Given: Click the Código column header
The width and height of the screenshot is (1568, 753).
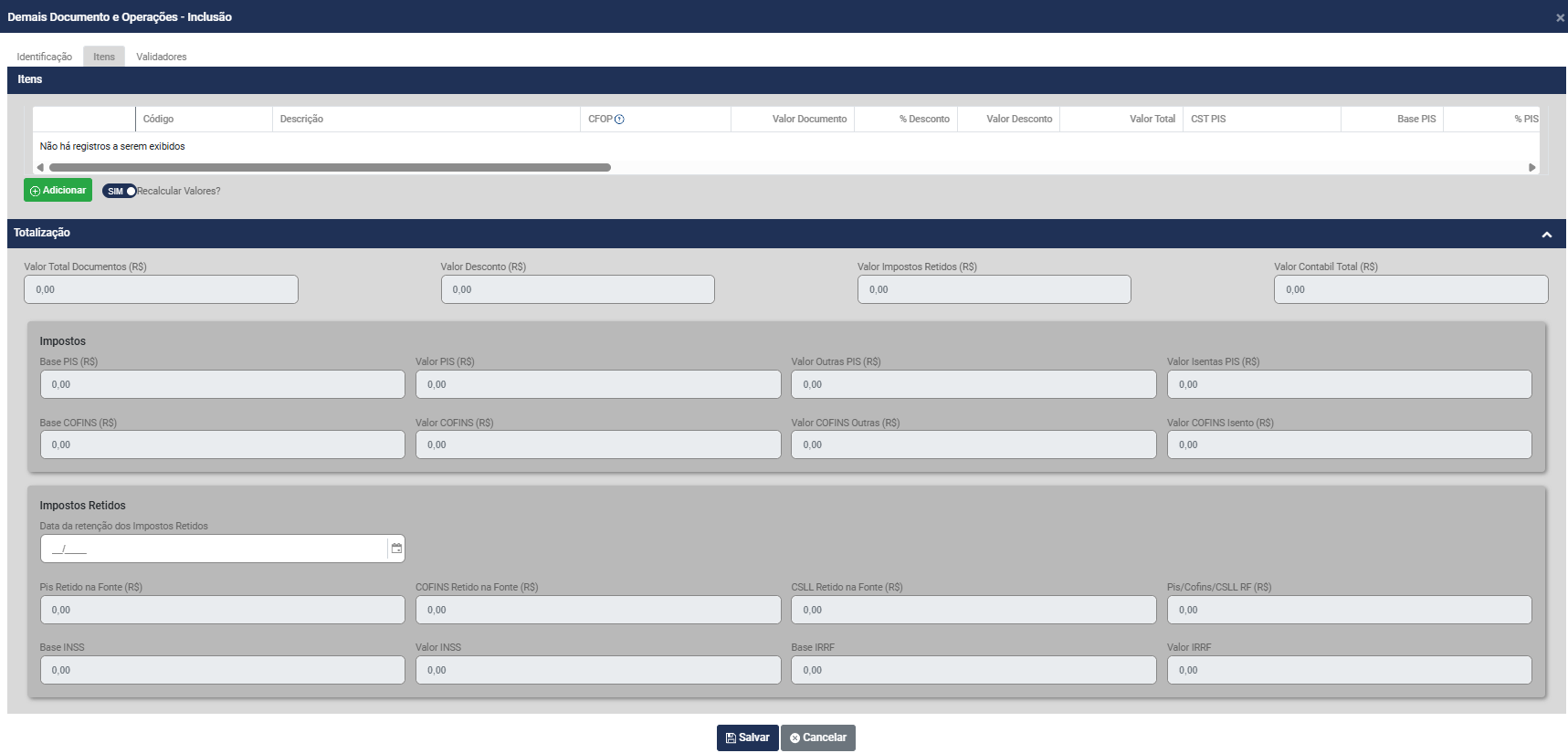Looking at the screenshot, I should click(203, 120).
